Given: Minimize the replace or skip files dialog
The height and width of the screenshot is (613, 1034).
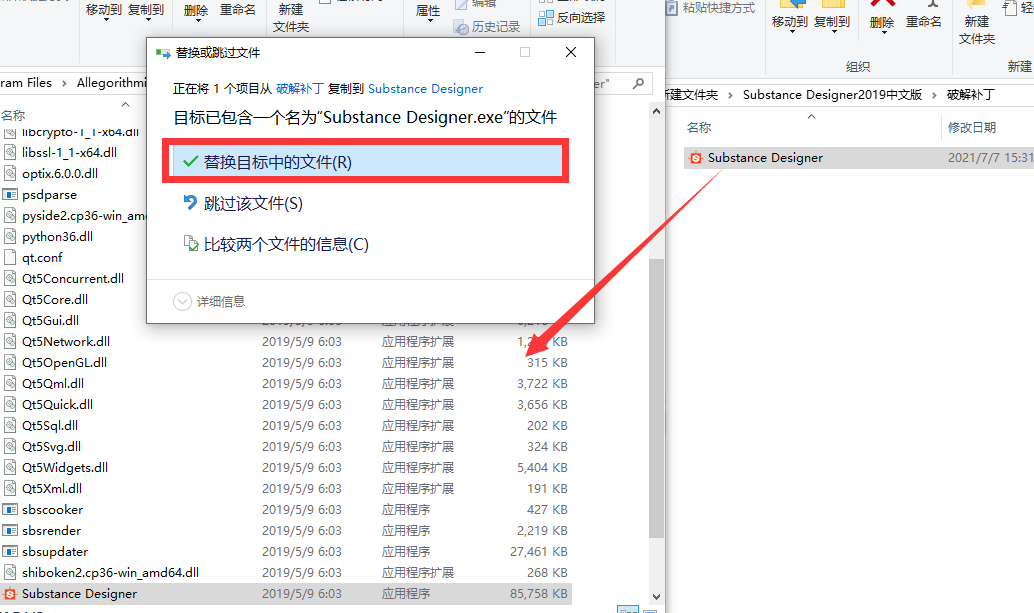Looking at the screenshot, I should click(x=480, y=52).
